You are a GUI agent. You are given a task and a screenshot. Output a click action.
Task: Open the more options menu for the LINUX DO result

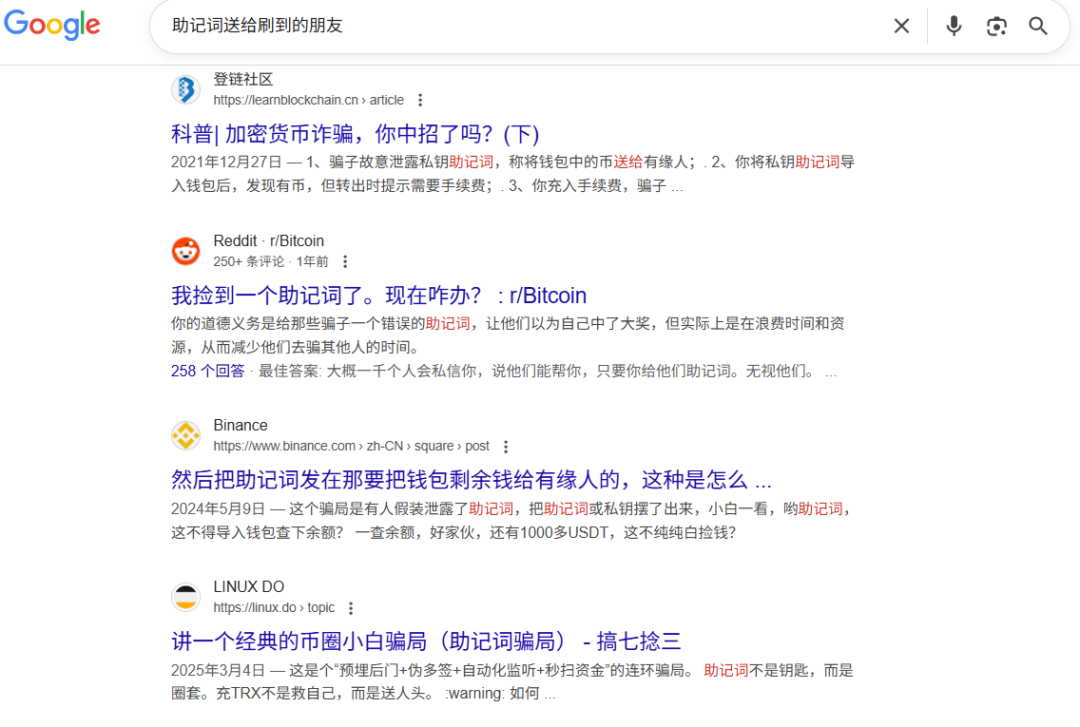point(351,608)
